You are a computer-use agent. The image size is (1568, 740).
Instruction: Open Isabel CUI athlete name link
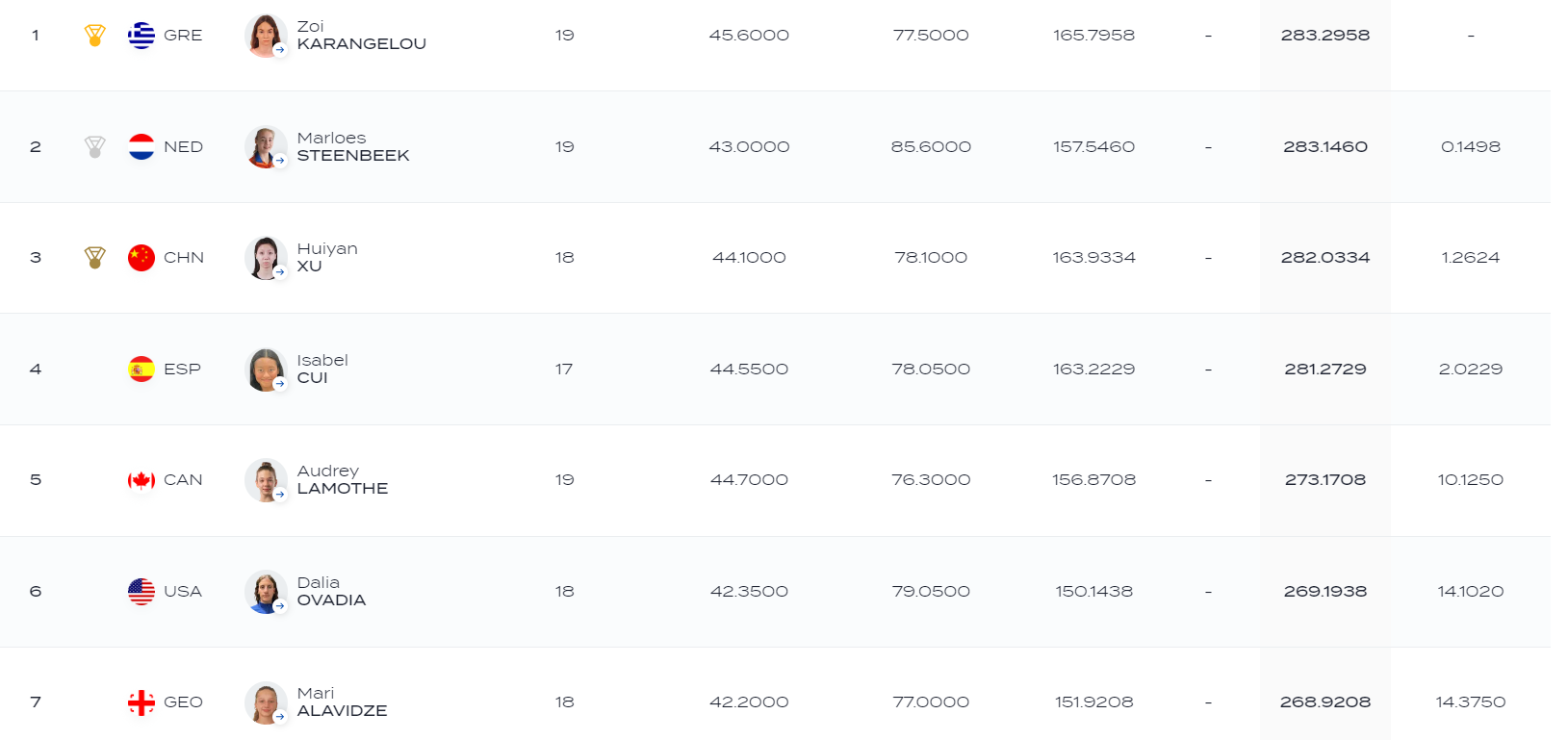pyautogui.click(x=322, y=370)
